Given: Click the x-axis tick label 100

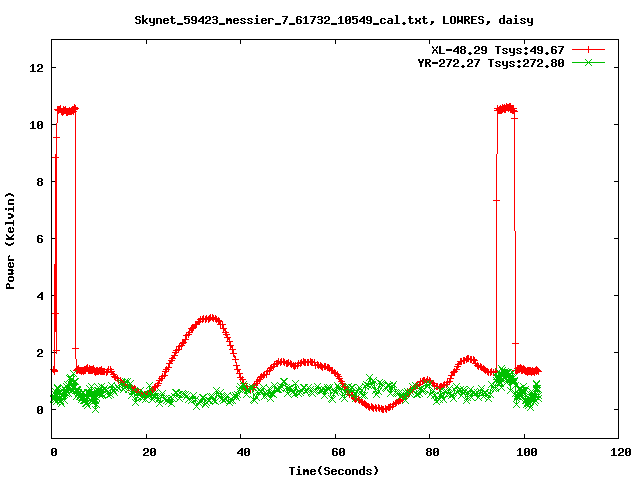Looking at the screenshot, I should 527,452.
